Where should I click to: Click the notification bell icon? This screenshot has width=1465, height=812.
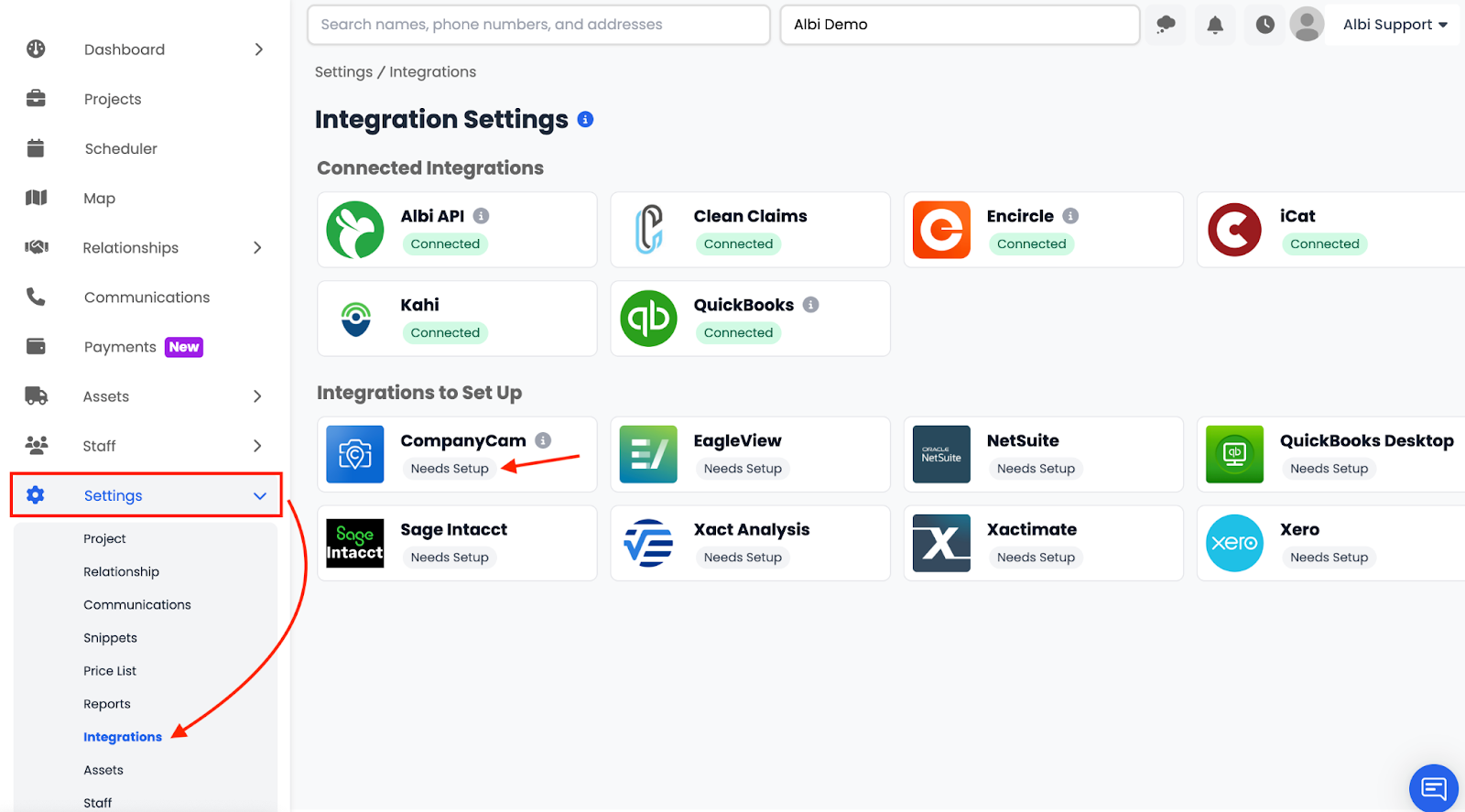tap(1215, 25)
